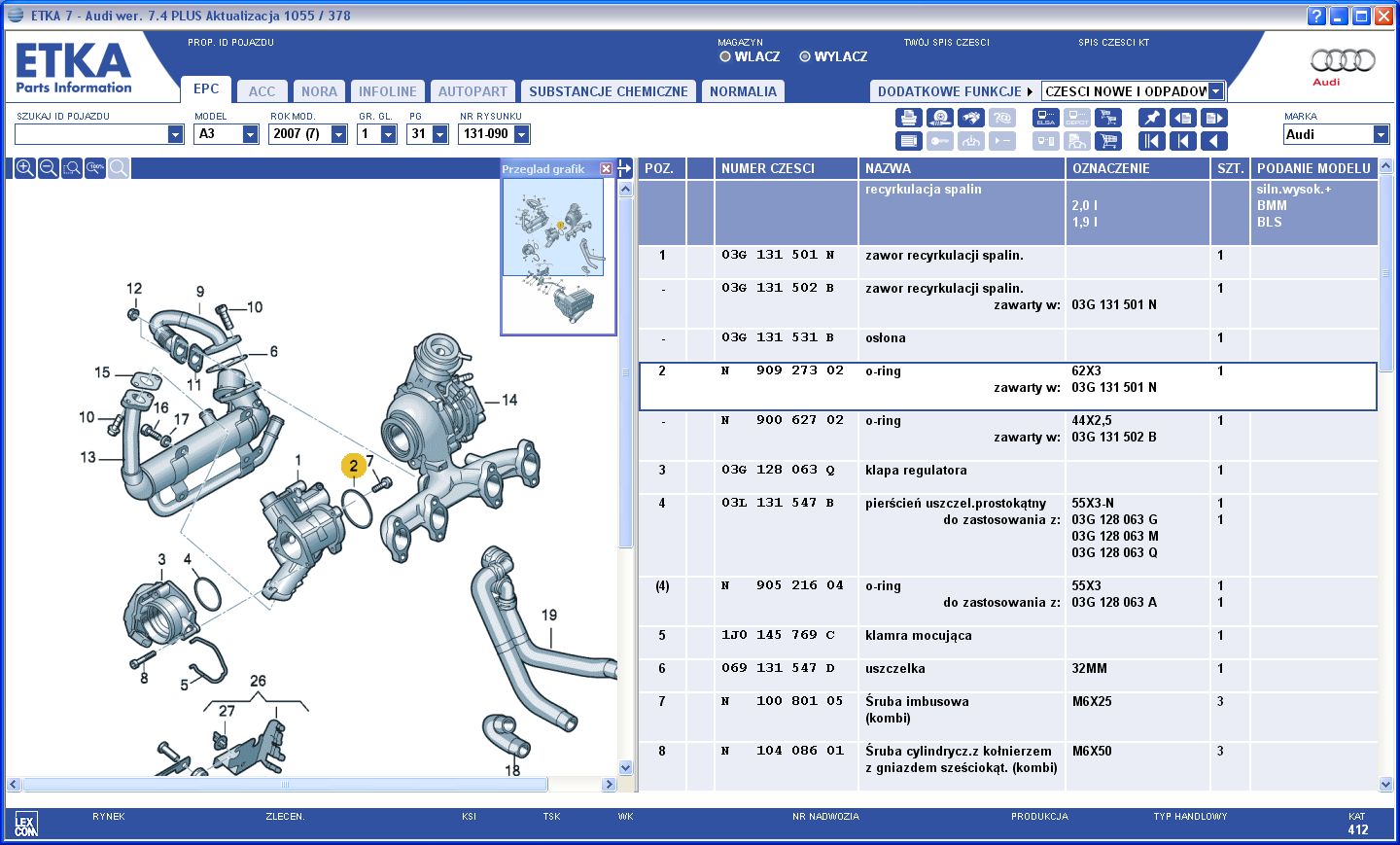This screenshot has width=1400, height=845.
Task: Zoom out of the parts illustration
Action: 49,168
